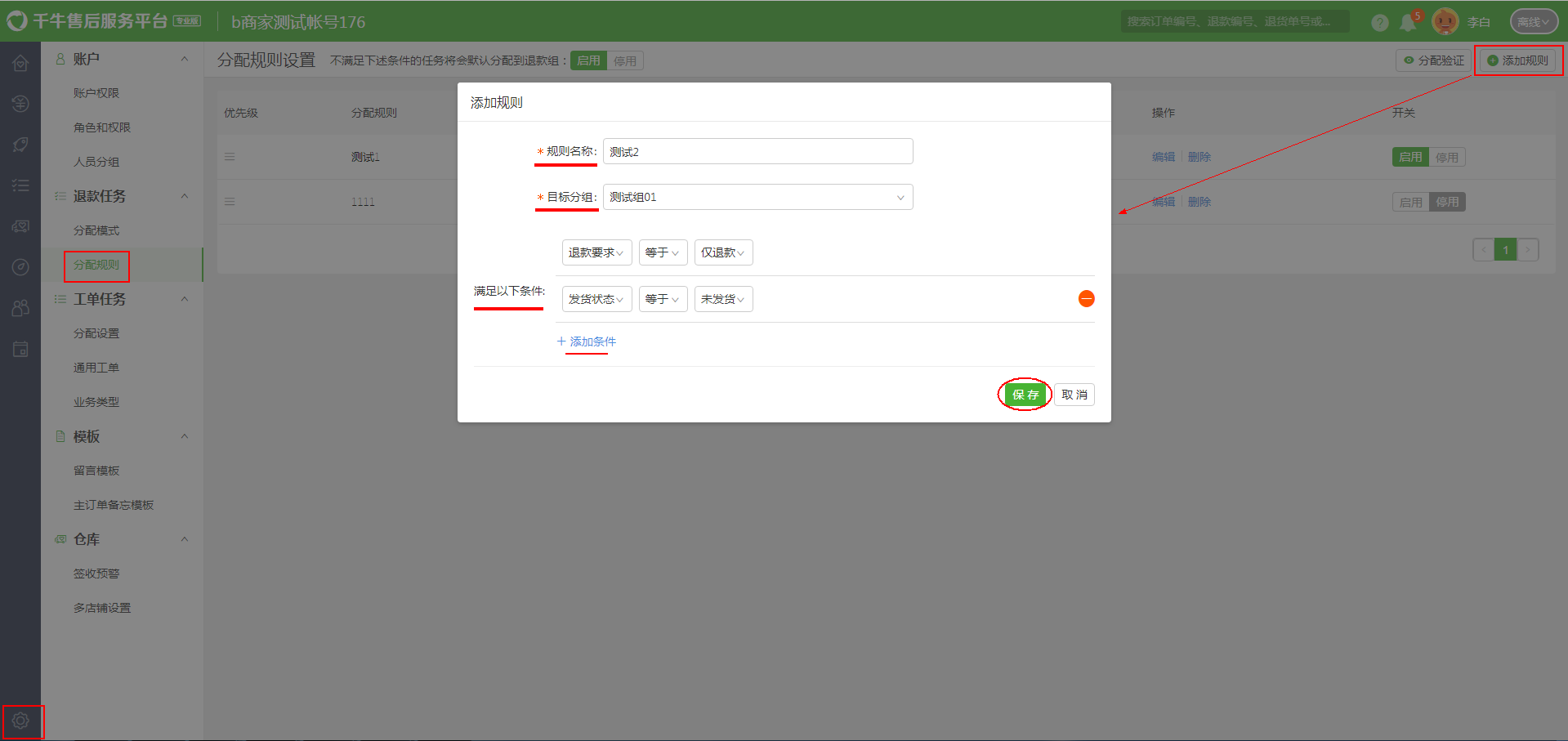The width and height of the screenshot is (1568, 741).
Task: Open 角色和权限 in the sidebar
Action: pos(102,127)
